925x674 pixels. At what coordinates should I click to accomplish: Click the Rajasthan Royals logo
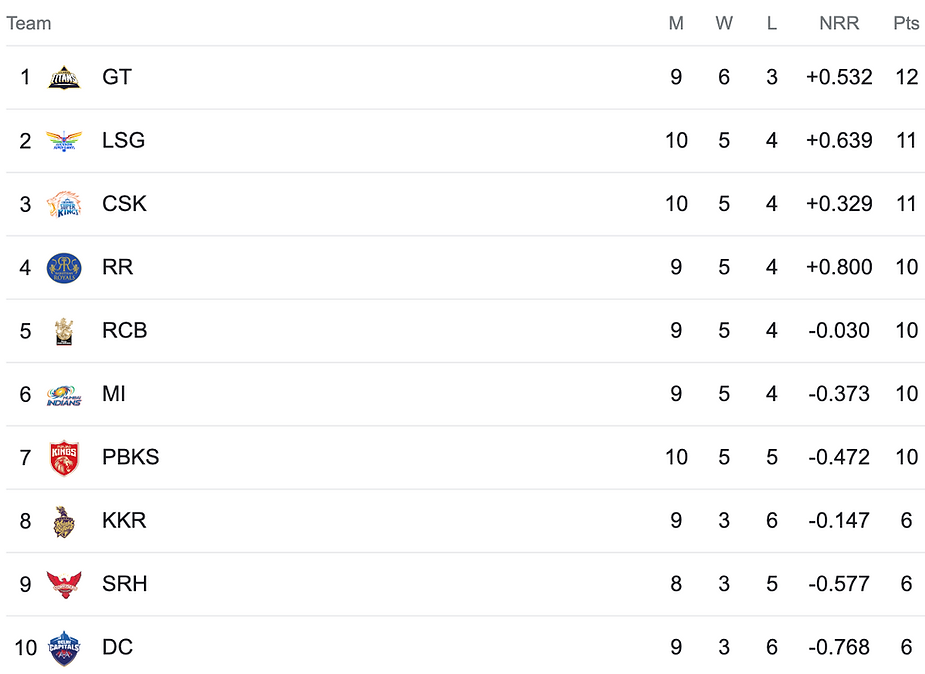click(x=64, y=267)
